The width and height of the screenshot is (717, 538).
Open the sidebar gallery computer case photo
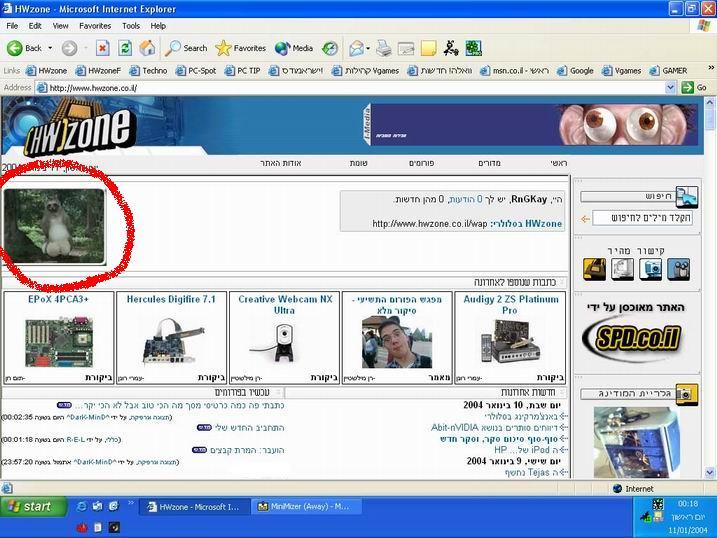pyautogui.click(x=636, y=442)
